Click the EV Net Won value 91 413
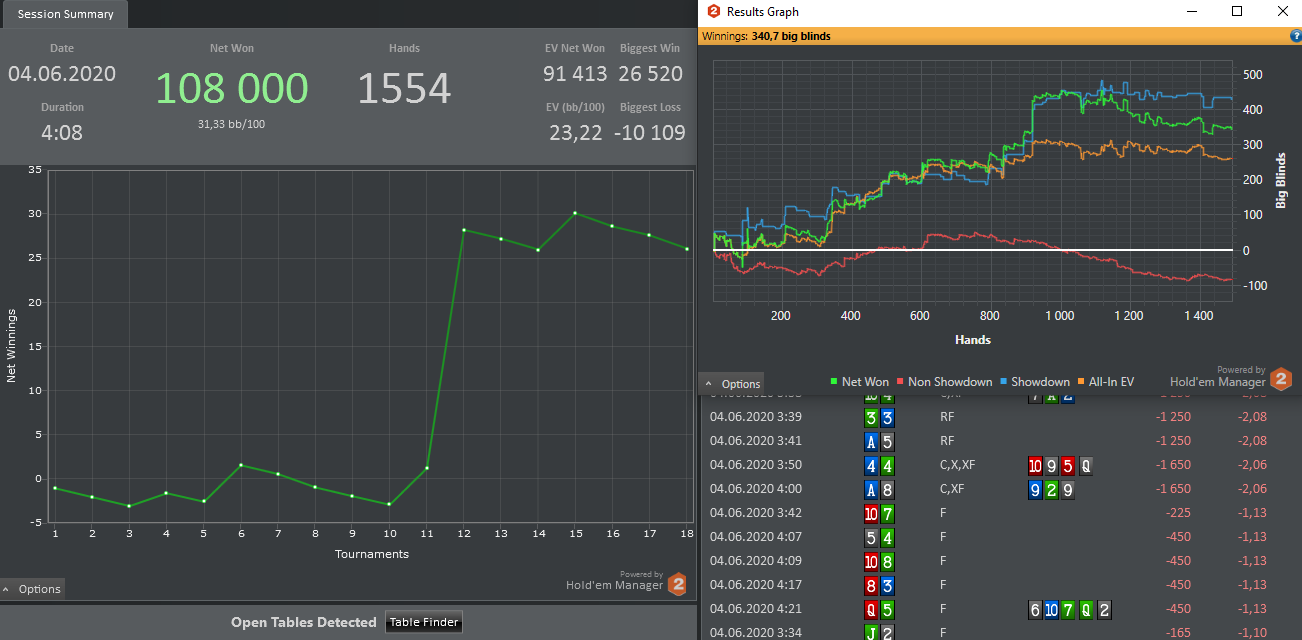1302x640 pixels. pyautogui.click(x=575, y=74)
